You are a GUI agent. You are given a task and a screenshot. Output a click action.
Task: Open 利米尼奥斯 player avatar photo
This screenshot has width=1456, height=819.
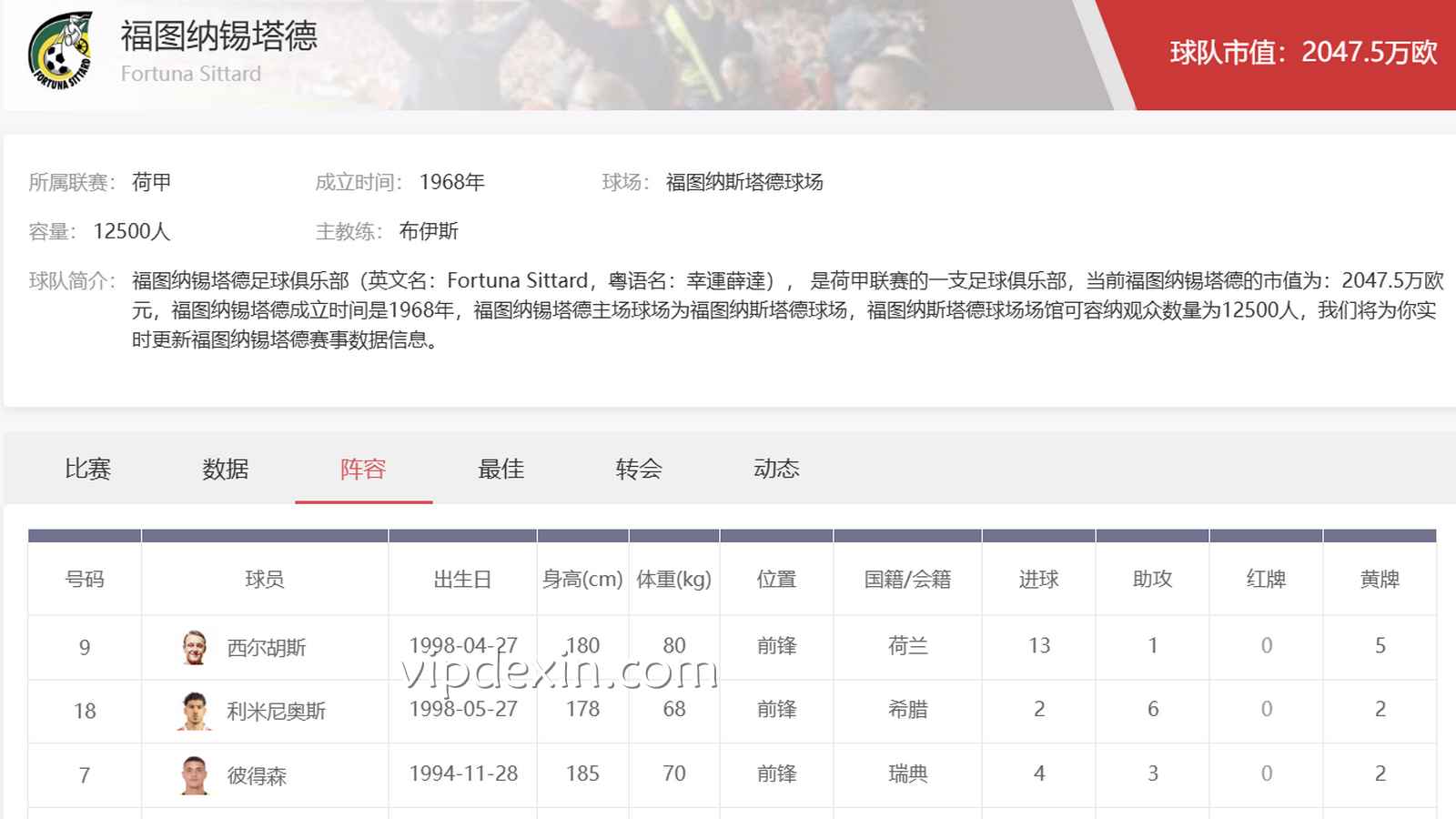coord(194,711)
